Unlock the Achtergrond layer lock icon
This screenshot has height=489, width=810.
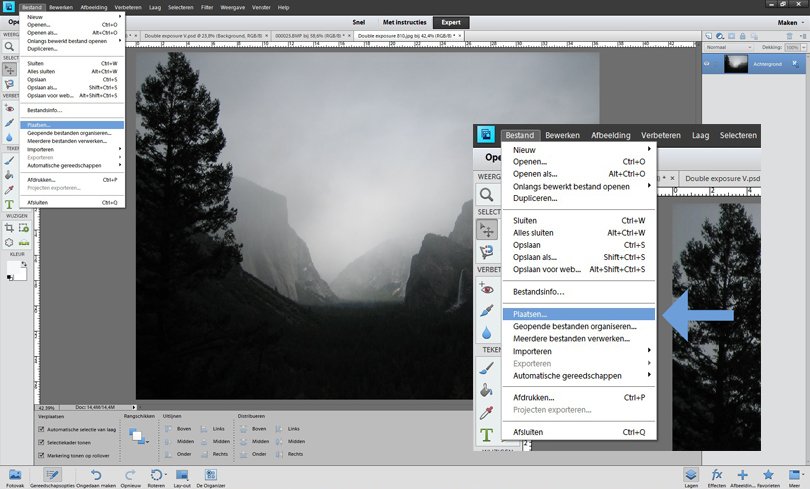coord(795,64)
